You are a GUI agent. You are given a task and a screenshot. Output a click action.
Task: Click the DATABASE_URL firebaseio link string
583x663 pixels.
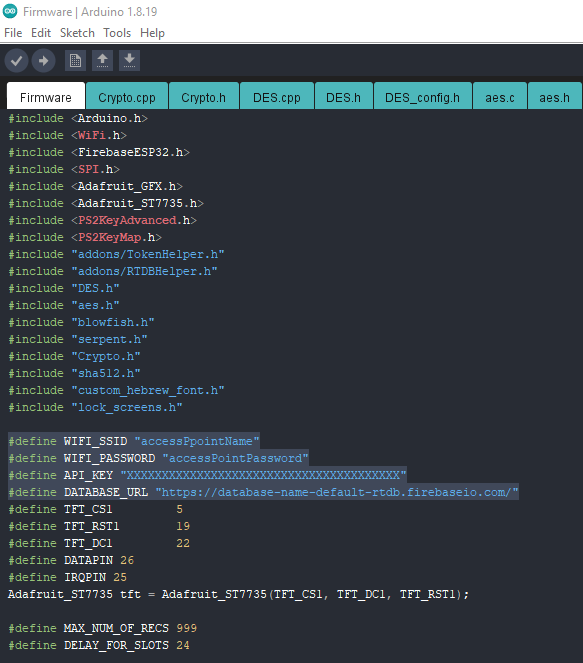(x=337, y=492)
